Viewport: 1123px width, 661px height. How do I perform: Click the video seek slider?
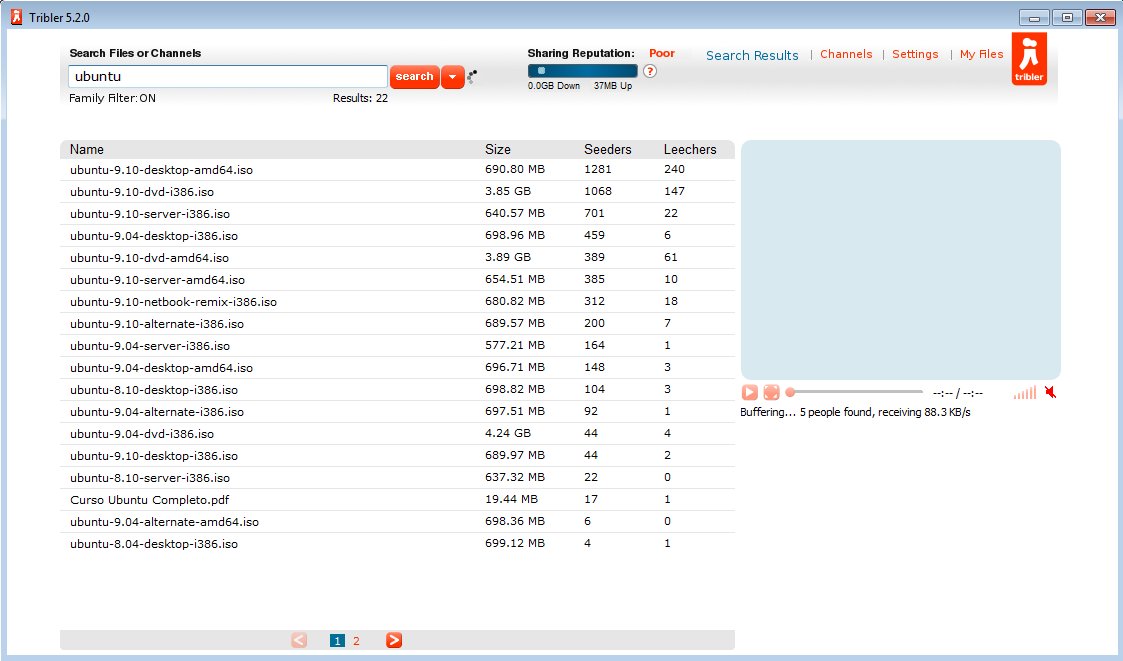tap(854, 392)
